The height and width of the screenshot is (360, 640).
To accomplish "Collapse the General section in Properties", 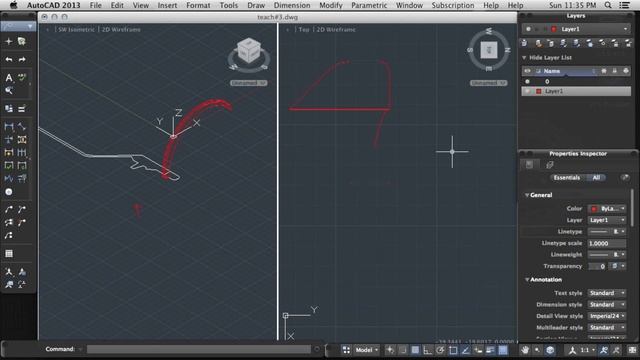I will coord(527,195).
